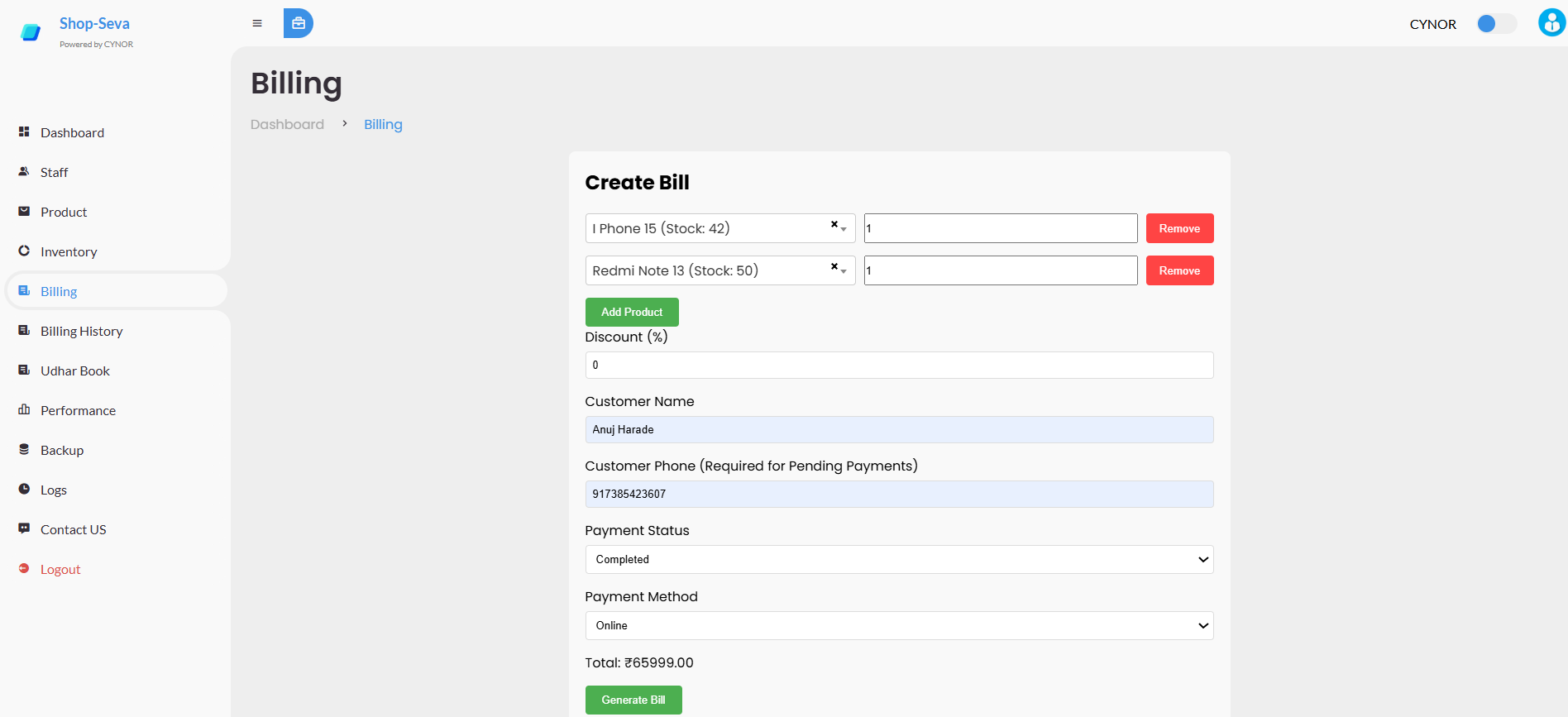This screenshot has width=1568, height=717.
Task: Toggle the CYNOR theme switch
Action: (x=1496, y=24)
